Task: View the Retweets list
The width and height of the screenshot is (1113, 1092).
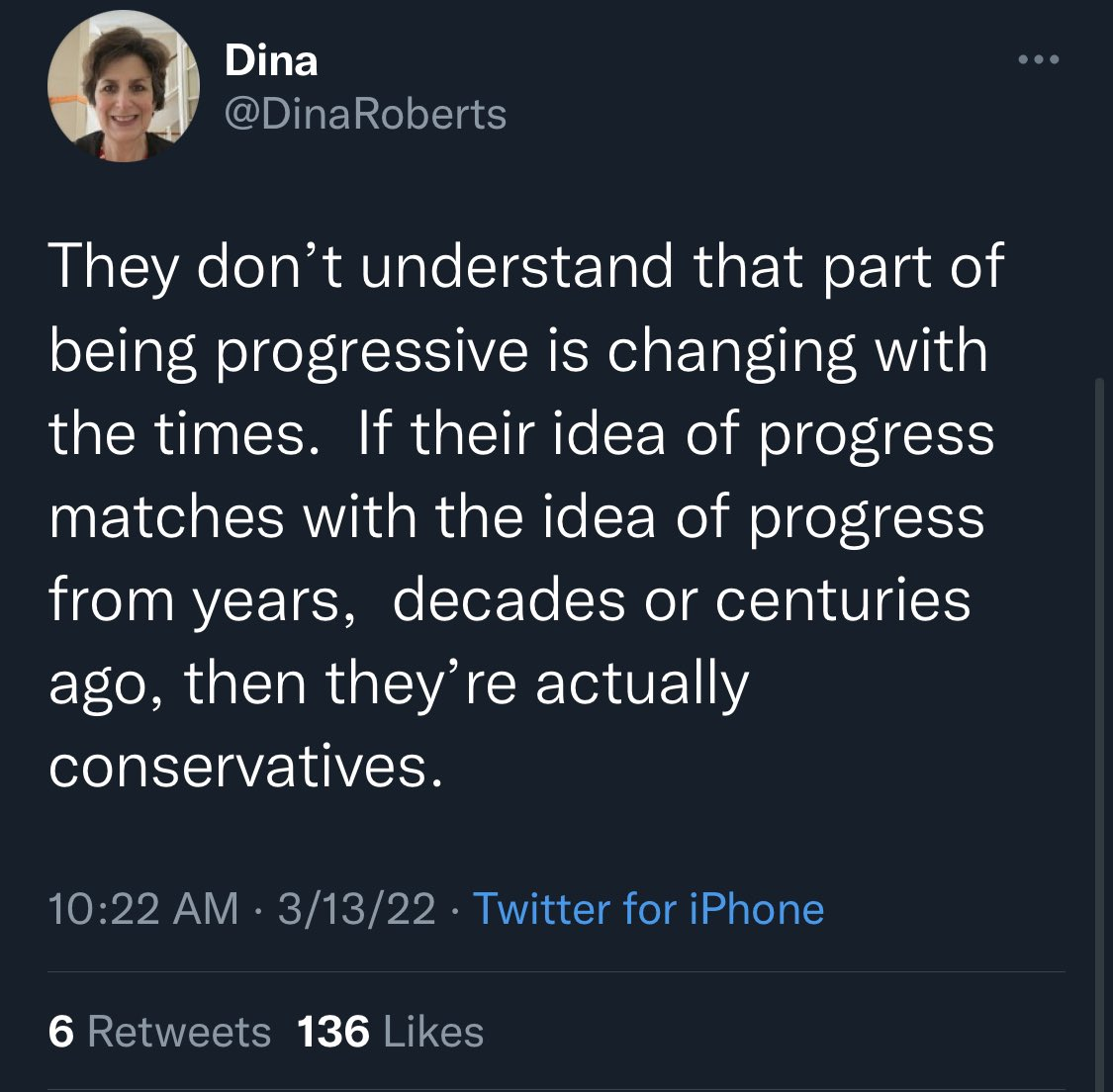Action: [x=178, y=1032]
